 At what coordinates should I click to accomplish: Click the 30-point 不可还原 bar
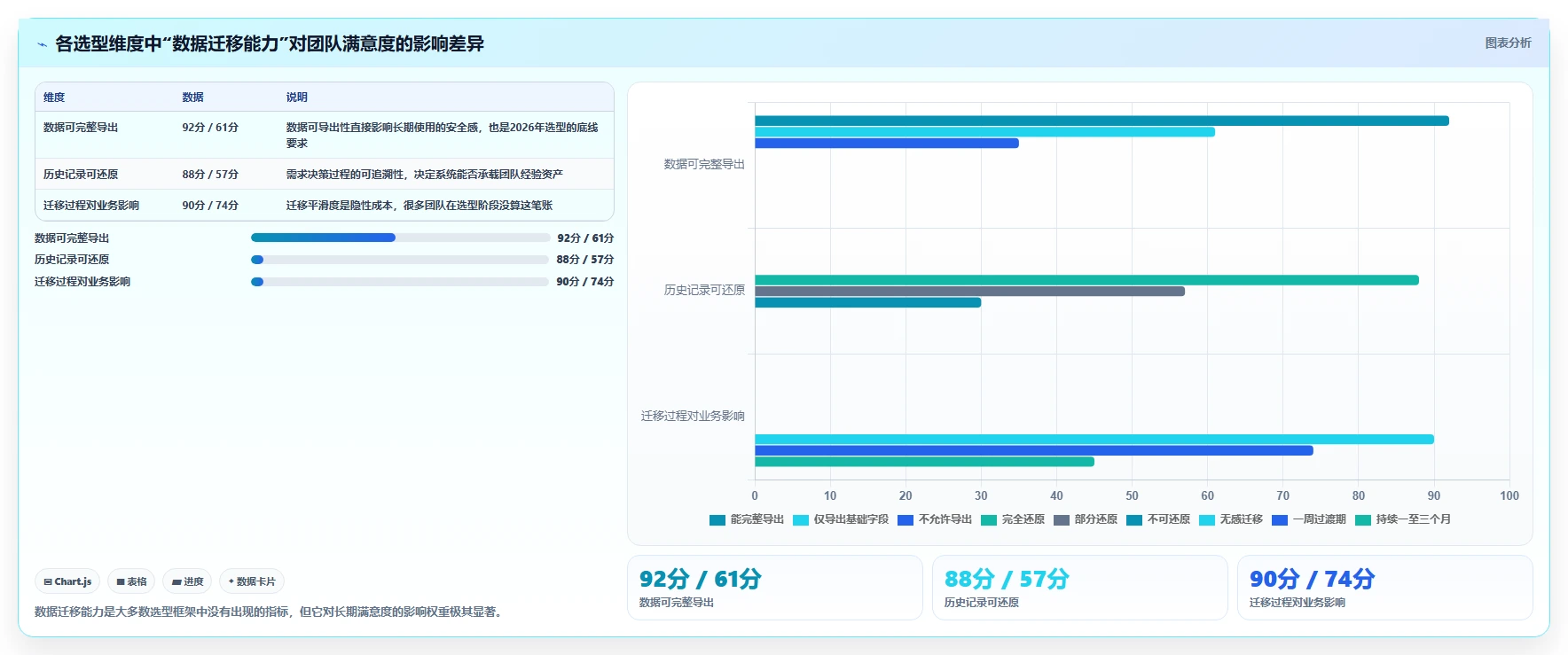pyautogui.click(x=867, y=302)
